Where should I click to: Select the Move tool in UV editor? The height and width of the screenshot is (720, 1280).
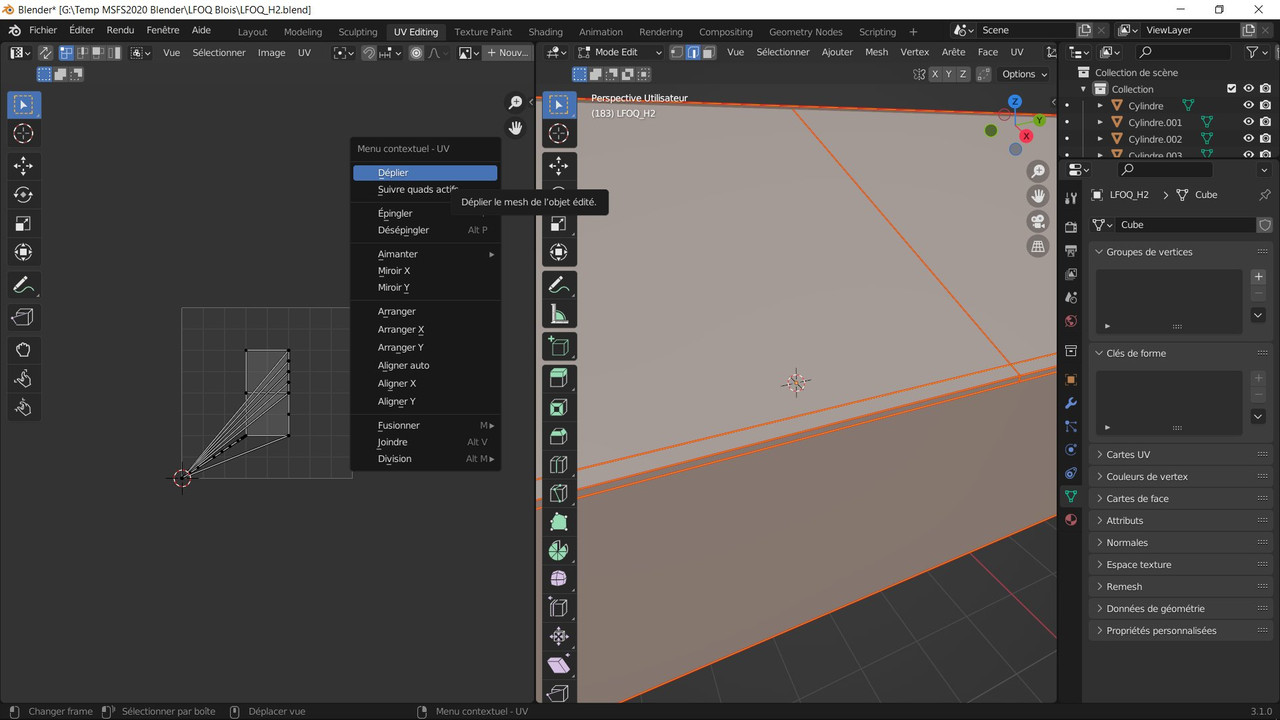click(x=24, y=166)
